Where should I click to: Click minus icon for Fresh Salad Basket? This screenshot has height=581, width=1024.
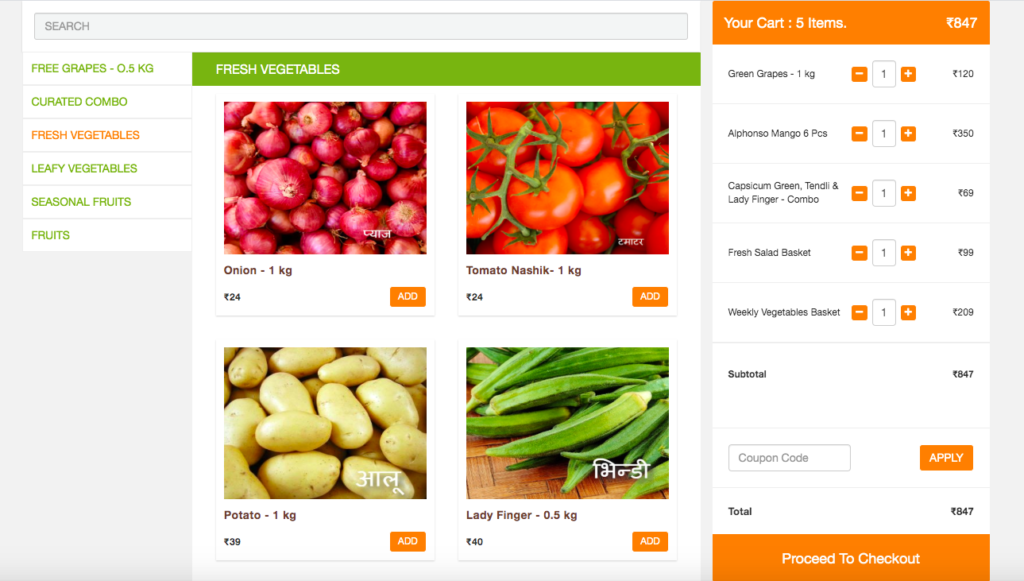pyautogui.click(x=859, y=253)
